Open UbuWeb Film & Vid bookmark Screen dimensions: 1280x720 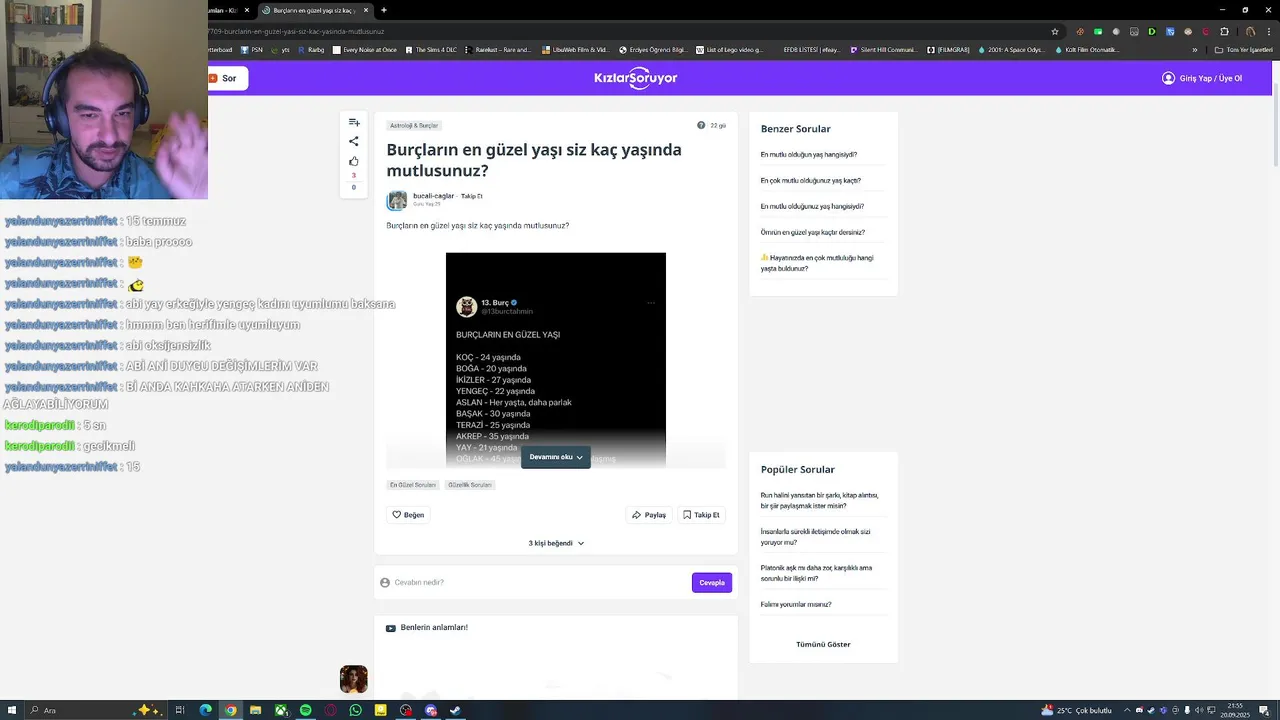pos(575,50)
